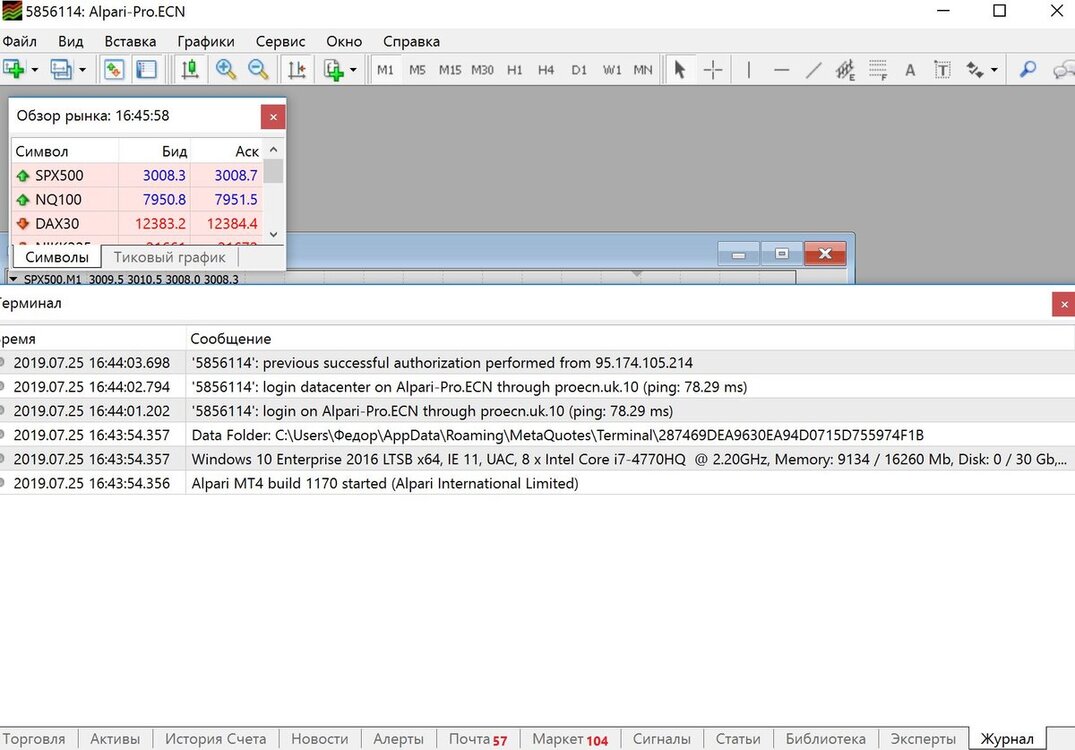
Task: Click the candlestick chart shift icon
Action: click(190, 69)
